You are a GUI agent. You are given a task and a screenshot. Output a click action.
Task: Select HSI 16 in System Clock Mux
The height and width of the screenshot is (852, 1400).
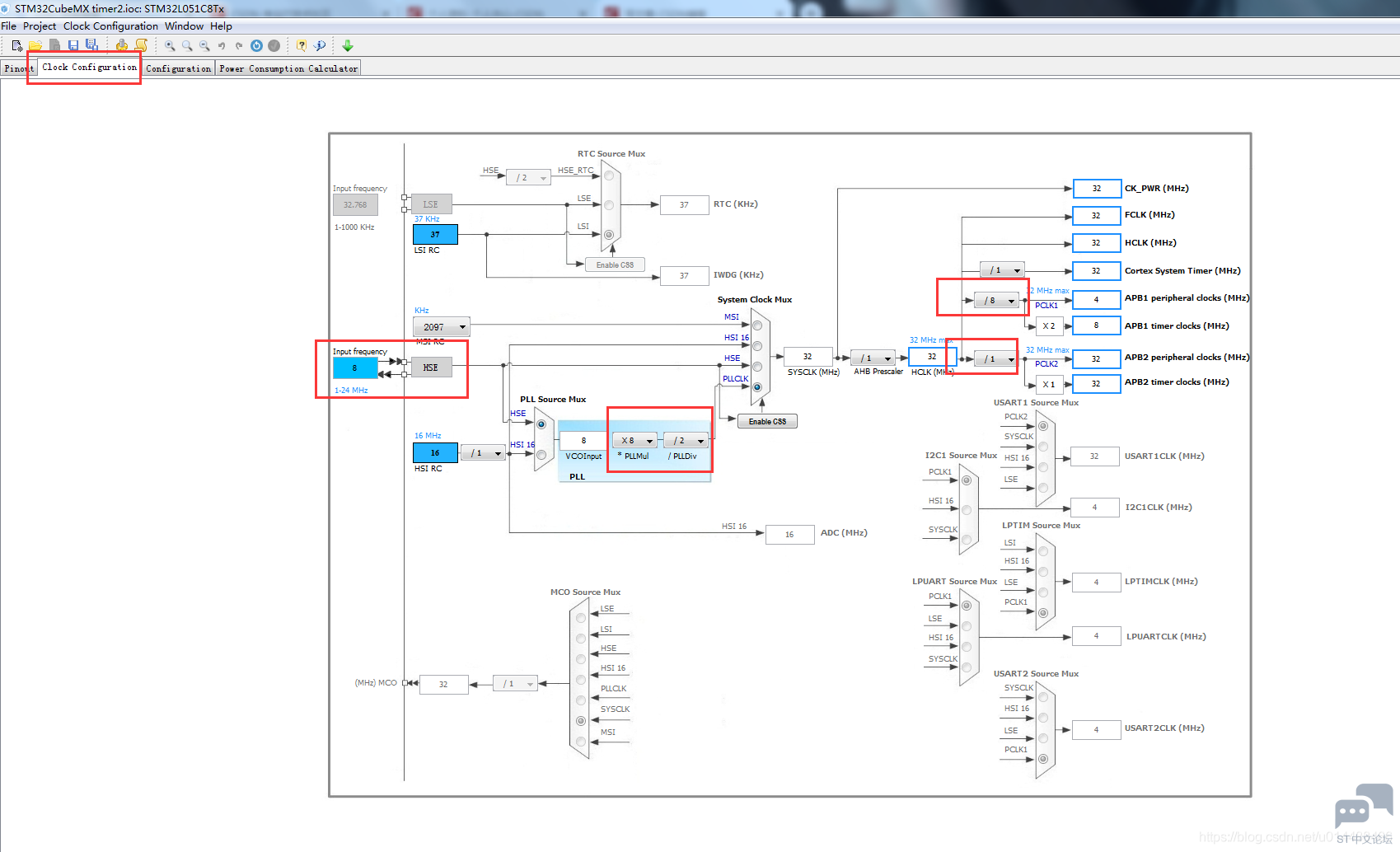pyautogui.click(x=757, y=346)
